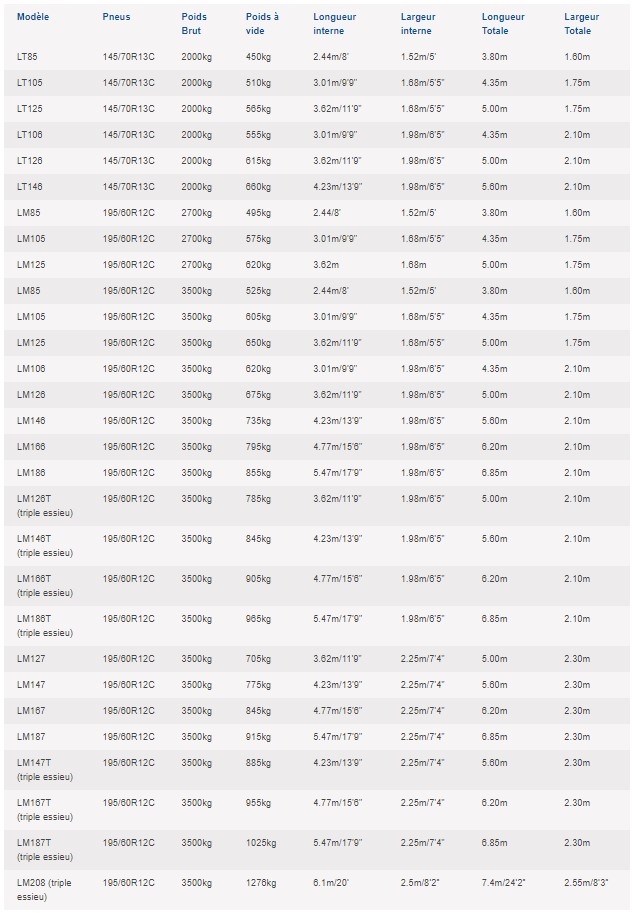Image resolution: width=632 pixels, height=913 pixels.
Task: Click the Largeur interne column header
Action: coord(418,24)
